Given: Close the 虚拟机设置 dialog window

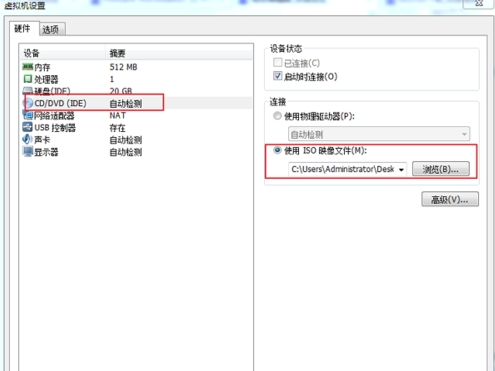Looking at the screenshot, I should 478,3.
